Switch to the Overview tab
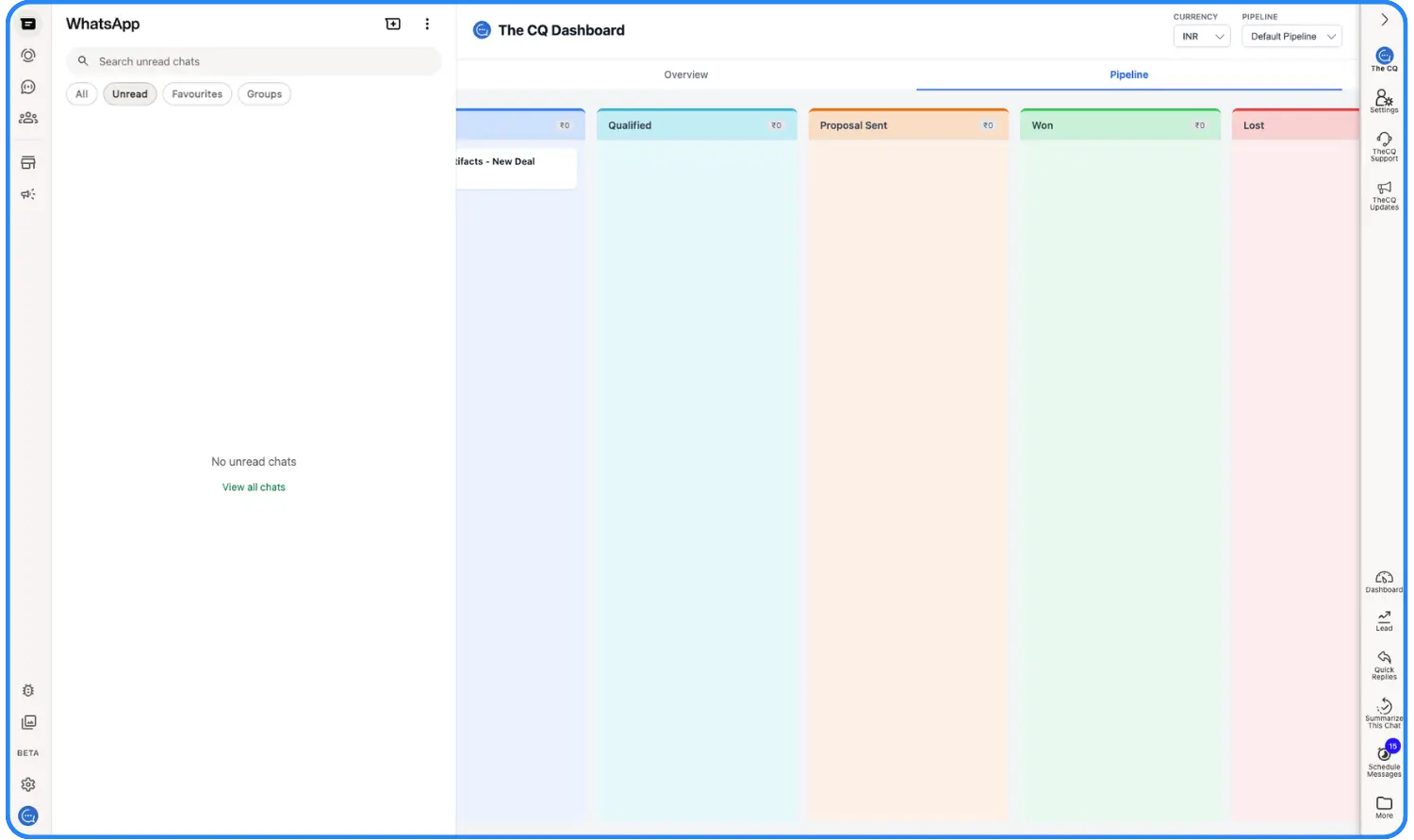 685,74
